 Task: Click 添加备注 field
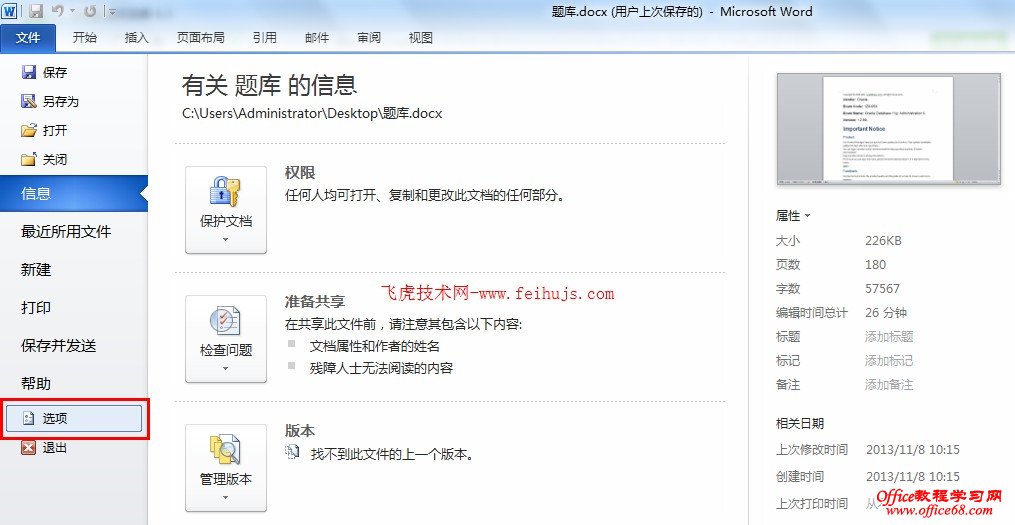pos(889,385)
